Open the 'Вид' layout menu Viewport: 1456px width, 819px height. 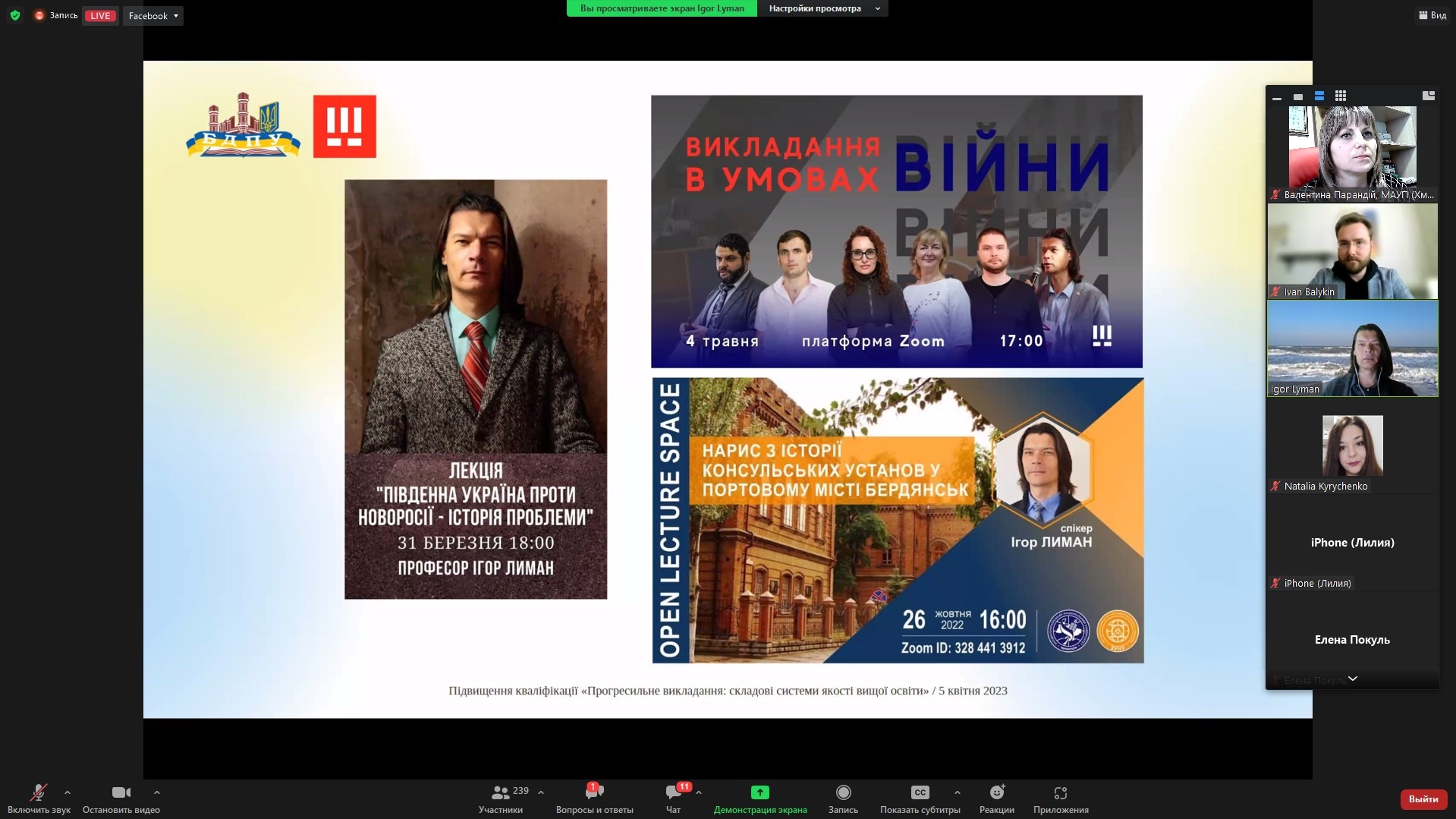tap(1432, 15)
